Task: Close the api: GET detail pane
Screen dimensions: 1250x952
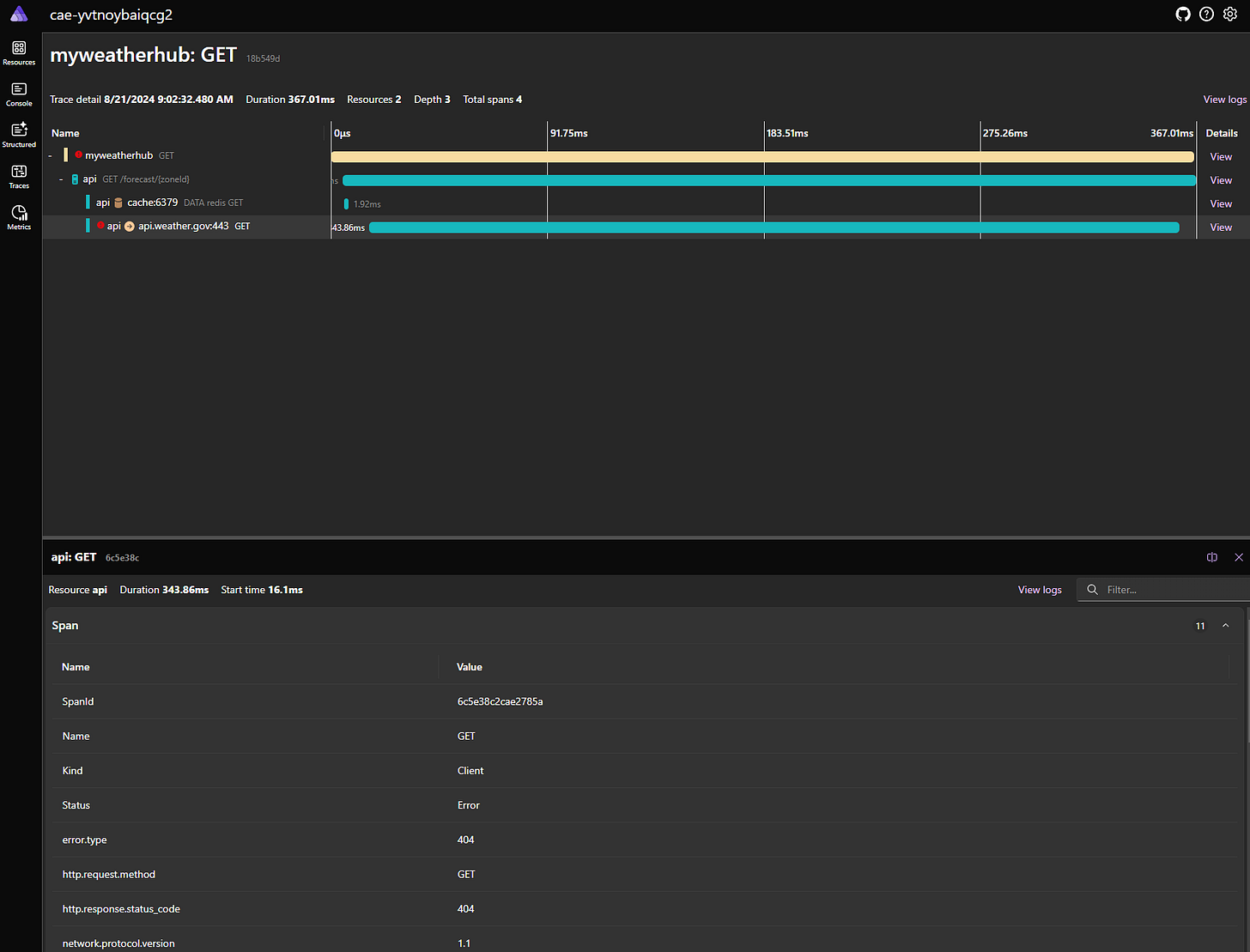Action: click(1239, 557)
